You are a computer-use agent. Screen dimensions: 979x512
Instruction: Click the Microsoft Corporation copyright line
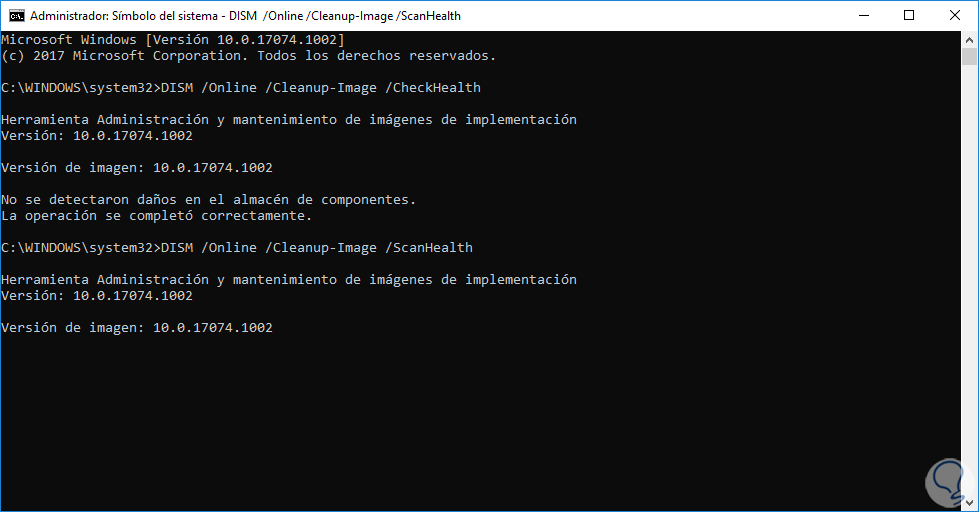[249, 56]
